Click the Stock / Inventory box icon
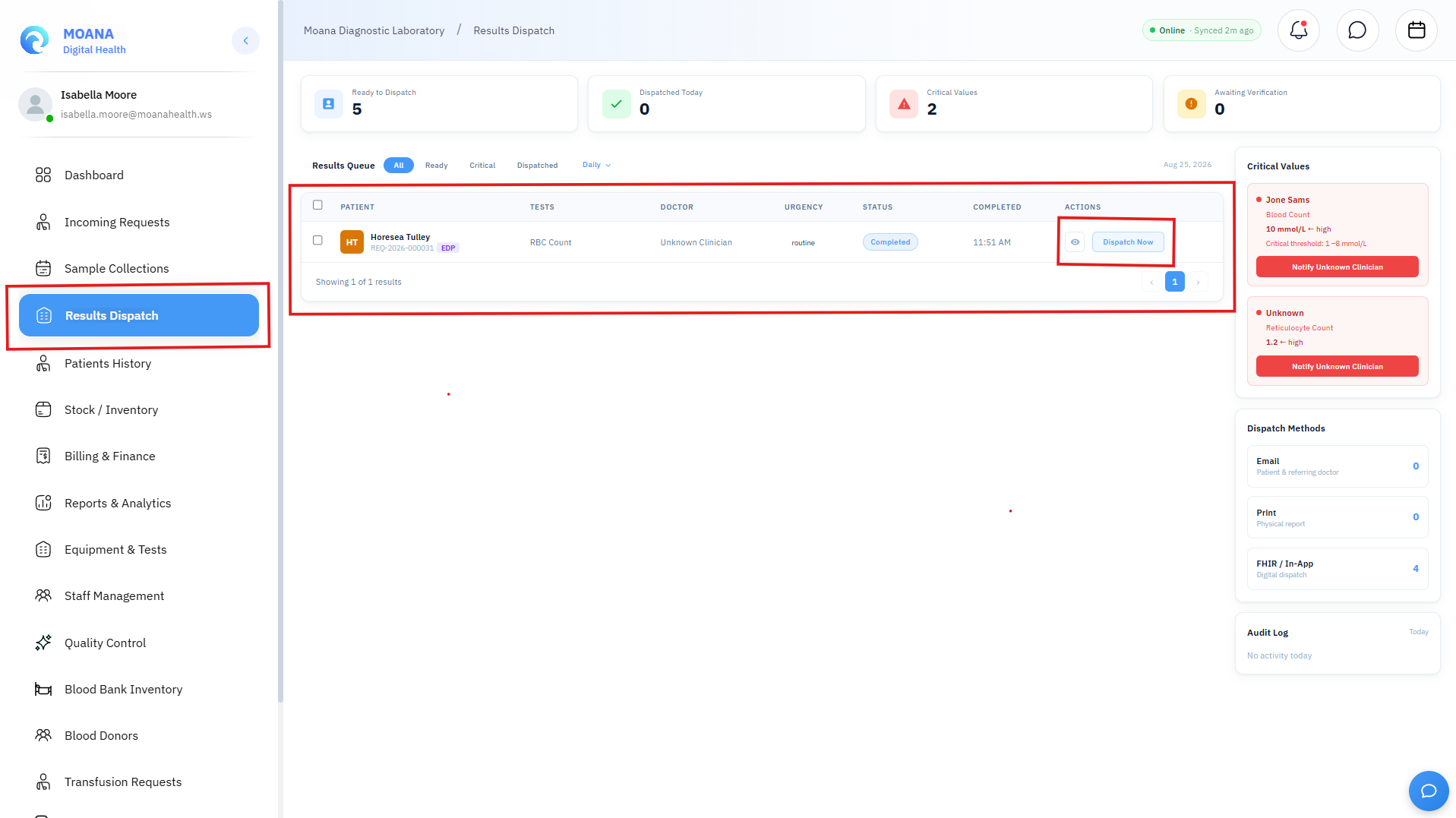The height and width of the screenshot is (818, 1456). tap(43, 410)
